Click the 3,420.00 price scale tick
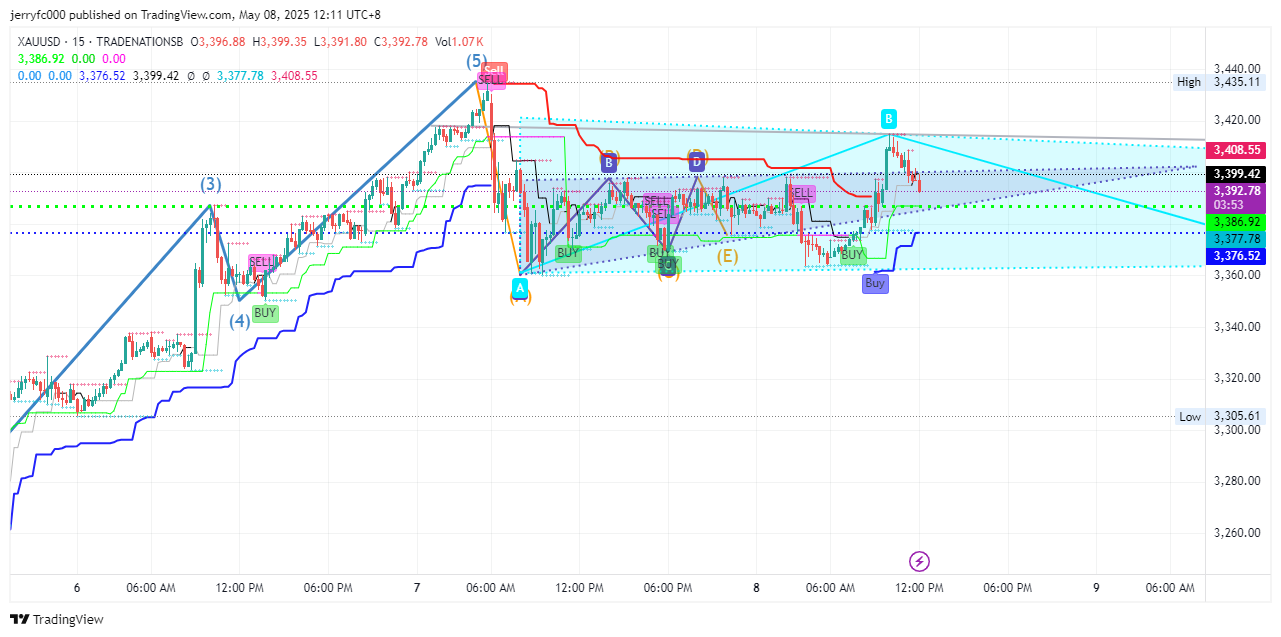Image resolution: width=1281 pixels, height=637 pixels. (1236, 120)
